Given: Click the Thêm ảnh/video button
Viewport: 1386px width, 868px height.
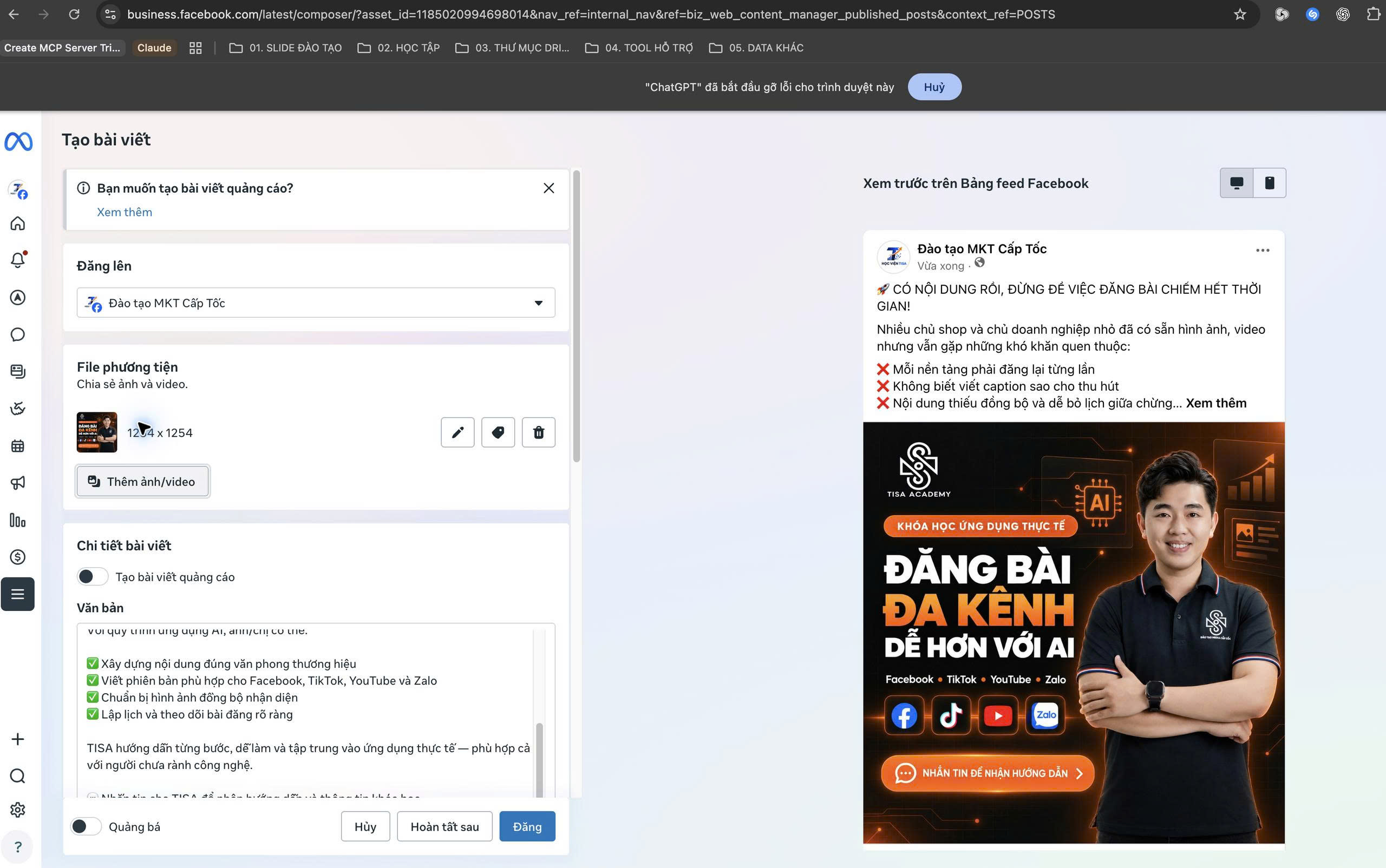Looking at the screenshot, I should tap(142, 482).
